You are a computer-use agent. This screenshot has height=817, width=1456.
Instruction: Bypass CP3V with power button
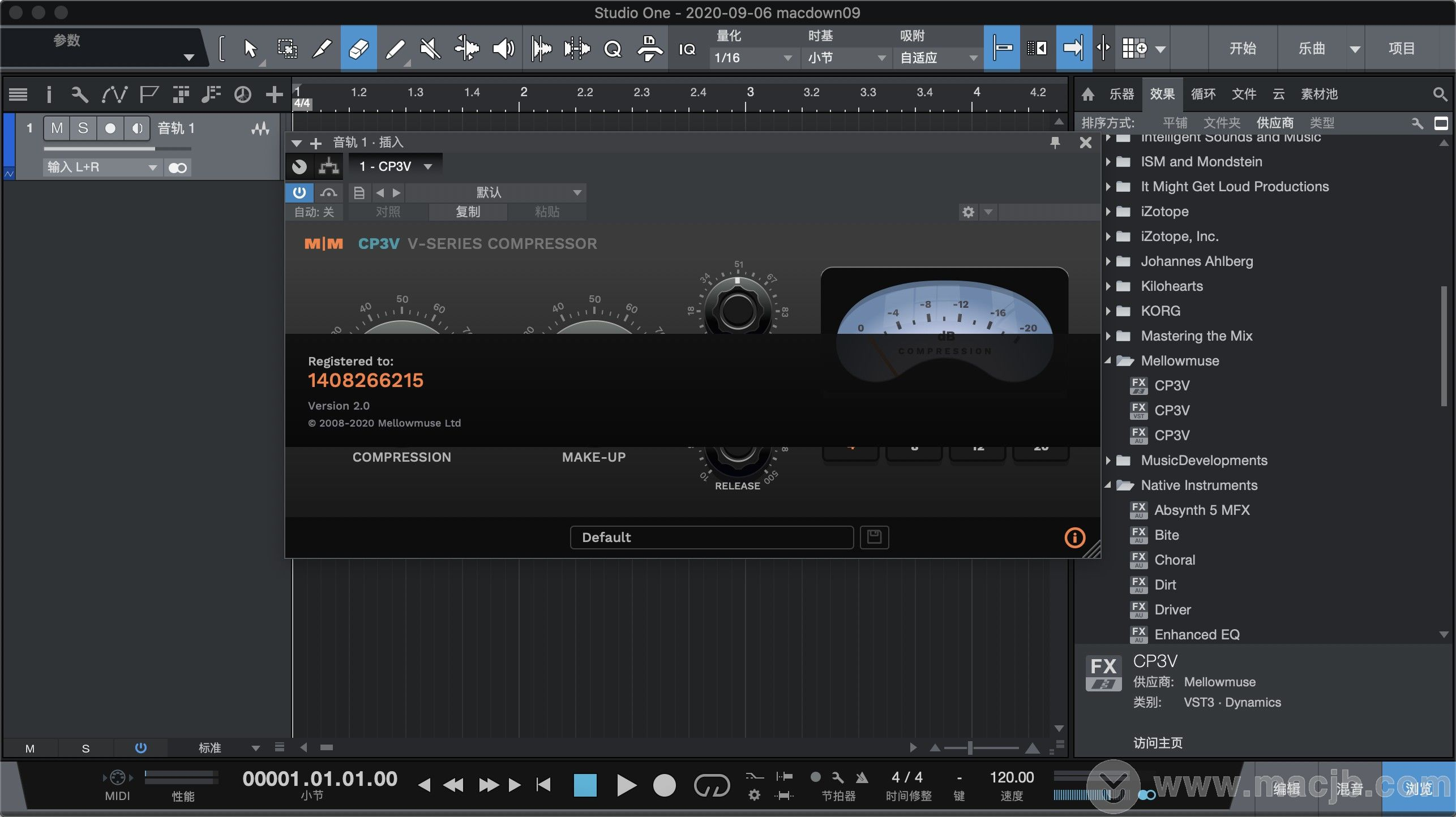click(x=299, y=193)
